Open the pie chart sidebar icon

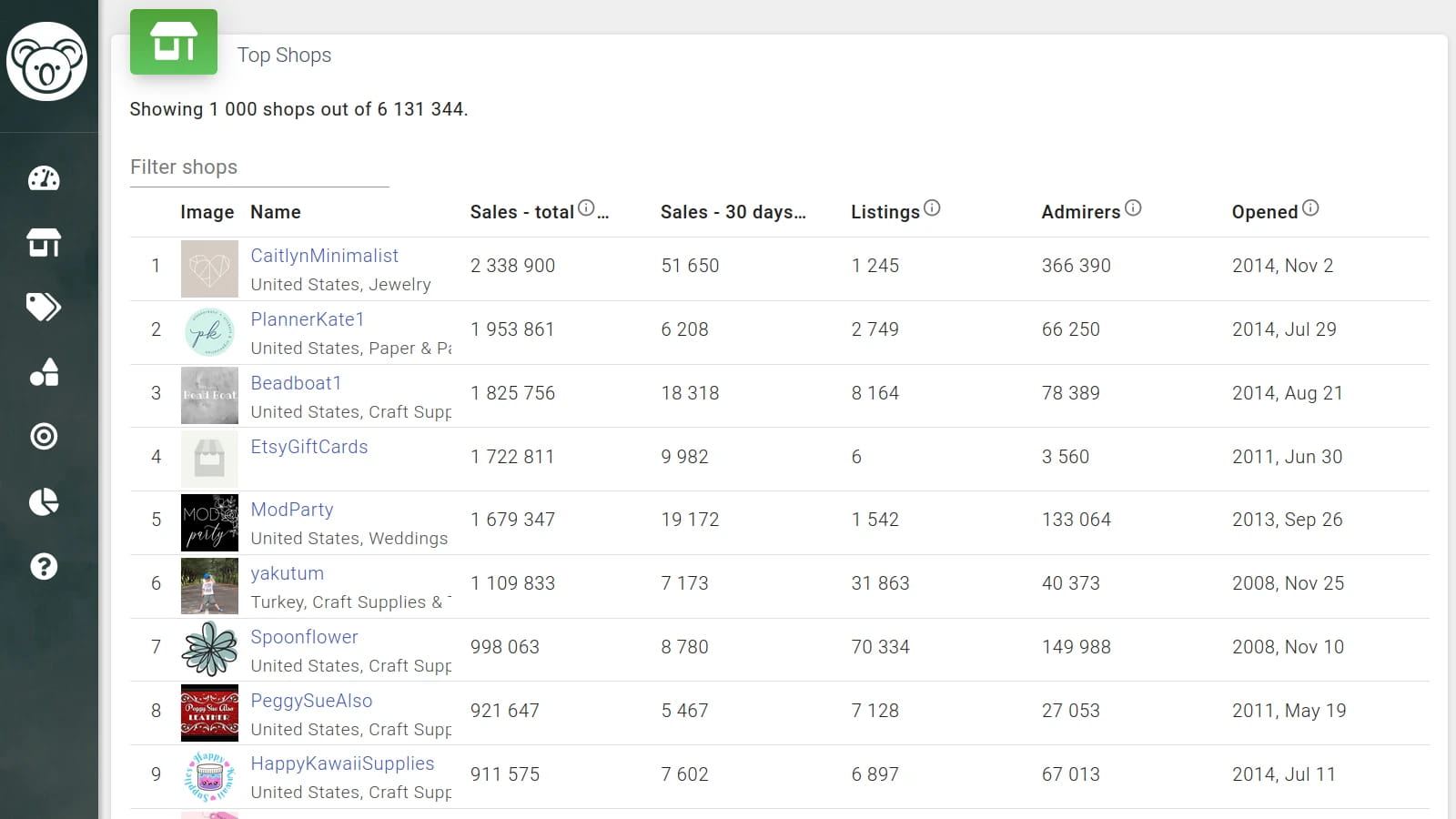tap(44, 501)
